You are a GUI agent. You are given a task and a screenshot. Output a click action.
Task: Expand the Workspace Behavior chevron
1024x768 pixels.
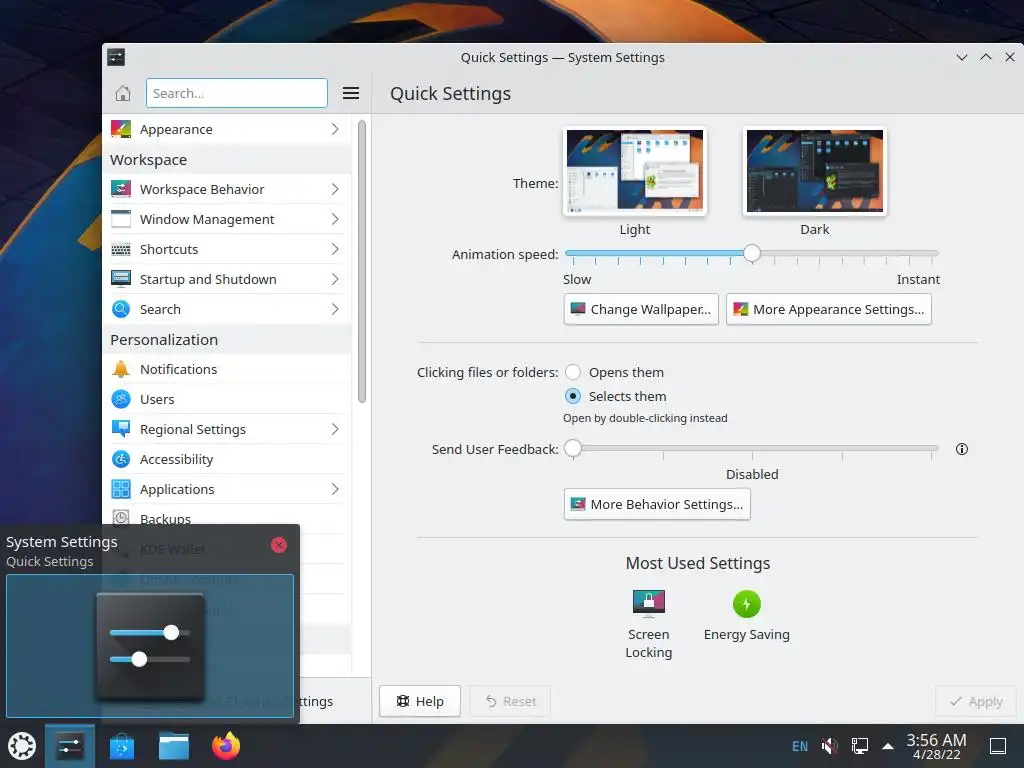335,189
